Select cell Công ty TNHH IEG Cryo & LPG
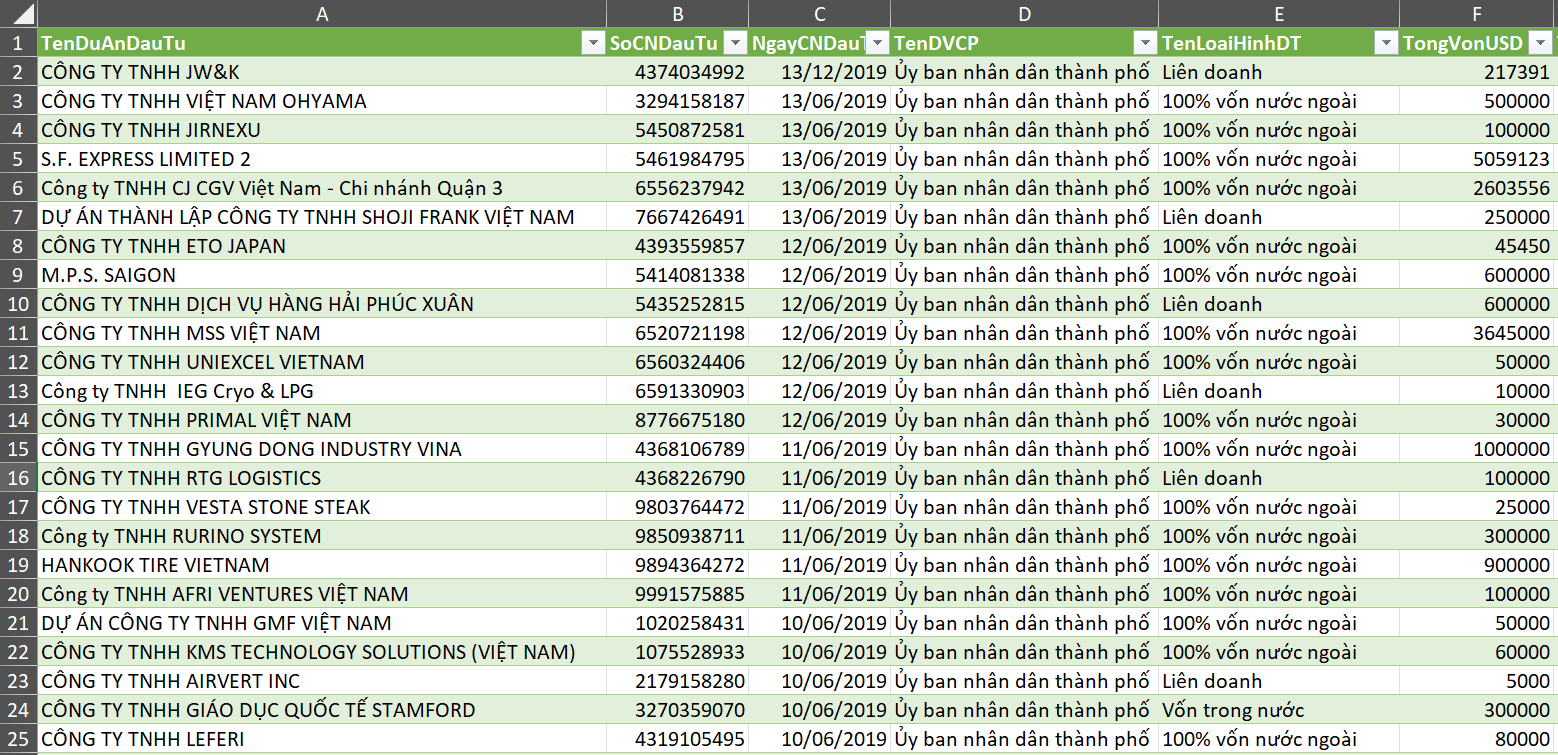Screen dimensions: 1558x755 point(321,391)
